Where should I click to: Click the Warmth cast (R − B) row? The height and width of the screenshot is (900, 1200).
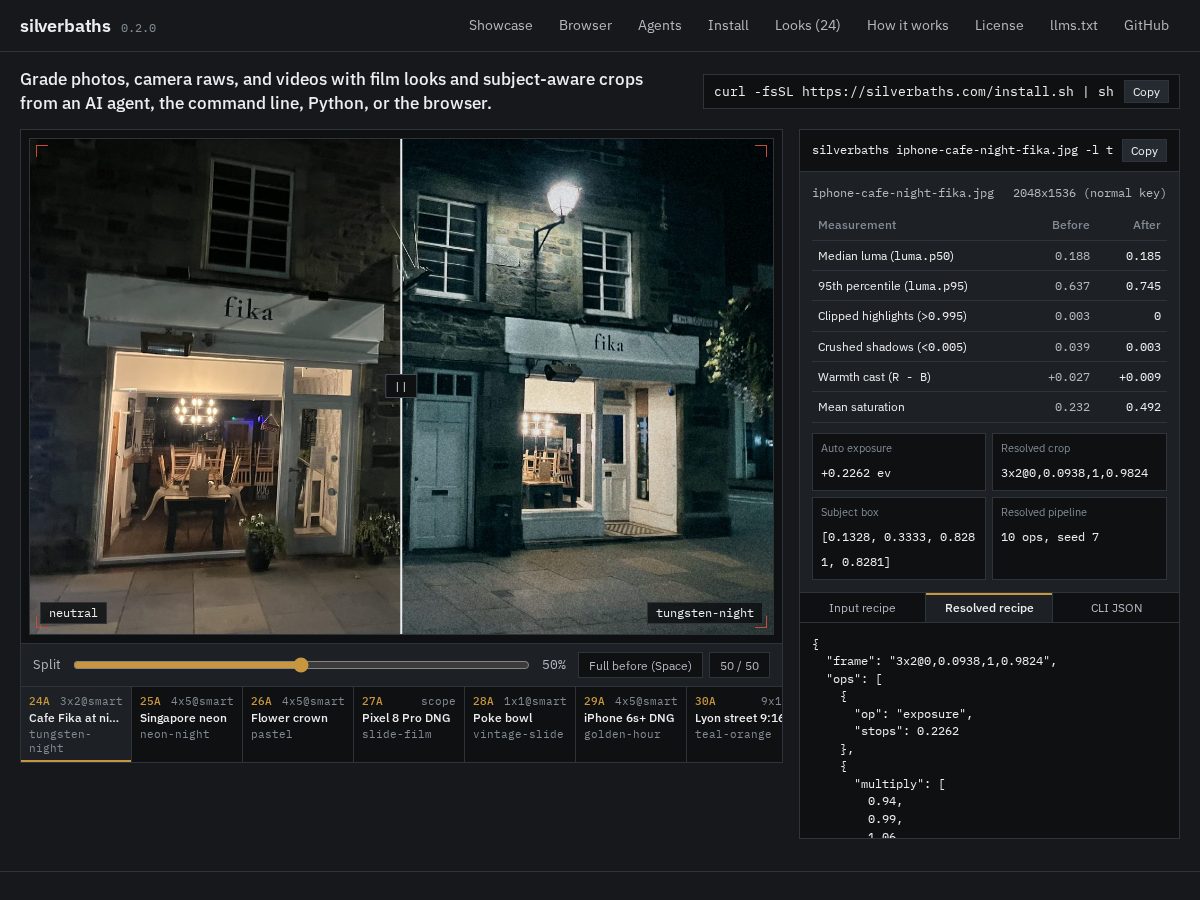click(989, 377)
